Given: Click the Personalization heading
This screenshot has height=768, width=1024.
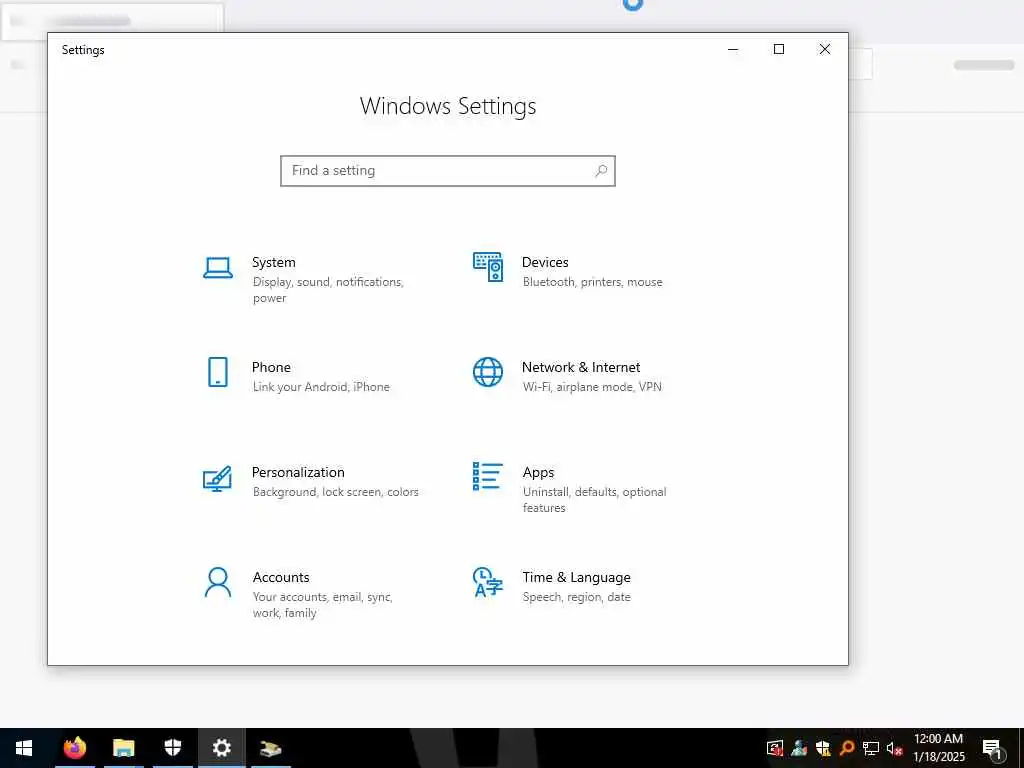Looking at the screenshot, I should [x=298, y=472].
